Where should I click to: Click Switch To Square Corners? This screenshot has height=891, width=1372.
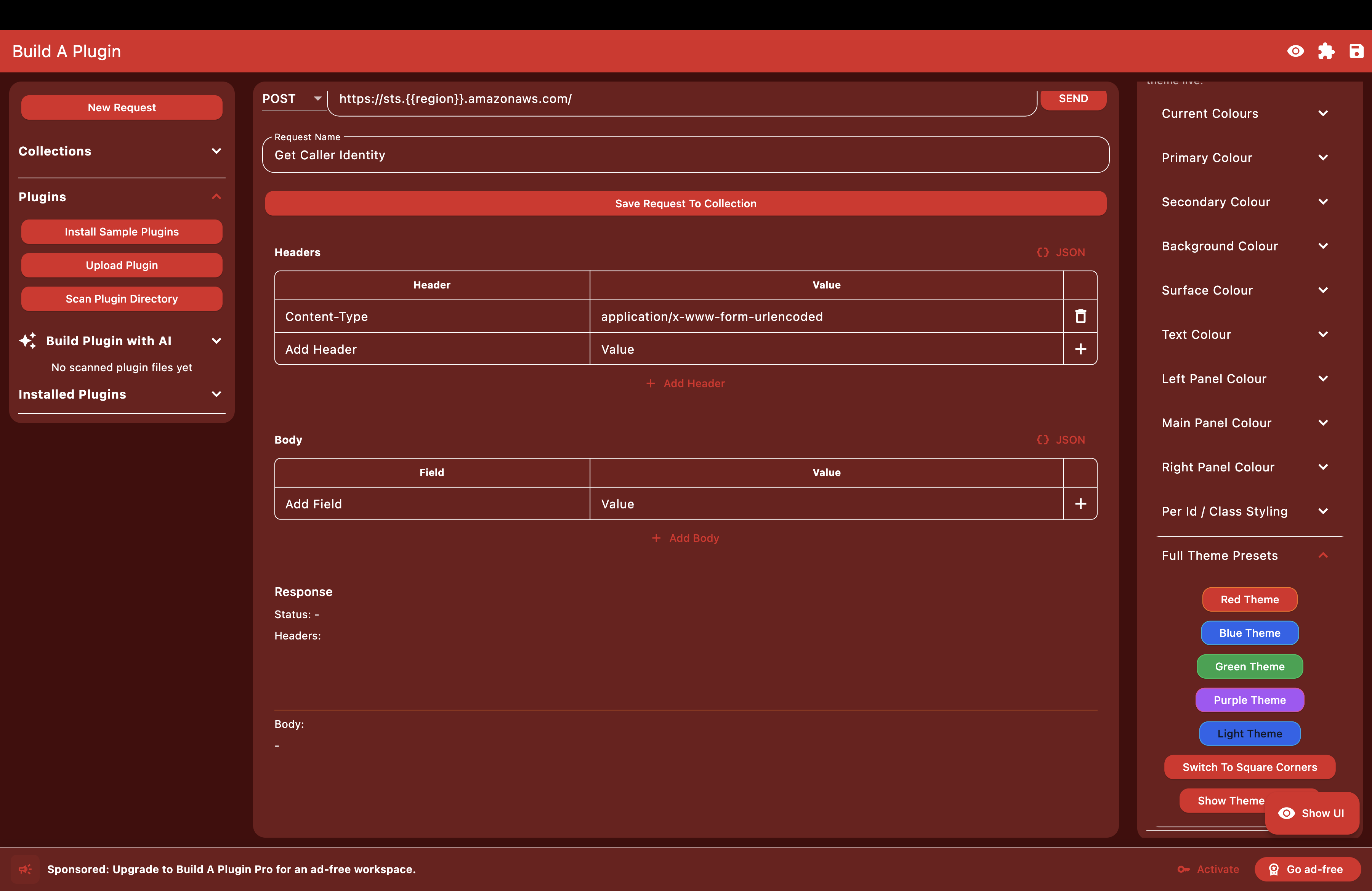click(1250, 767)
